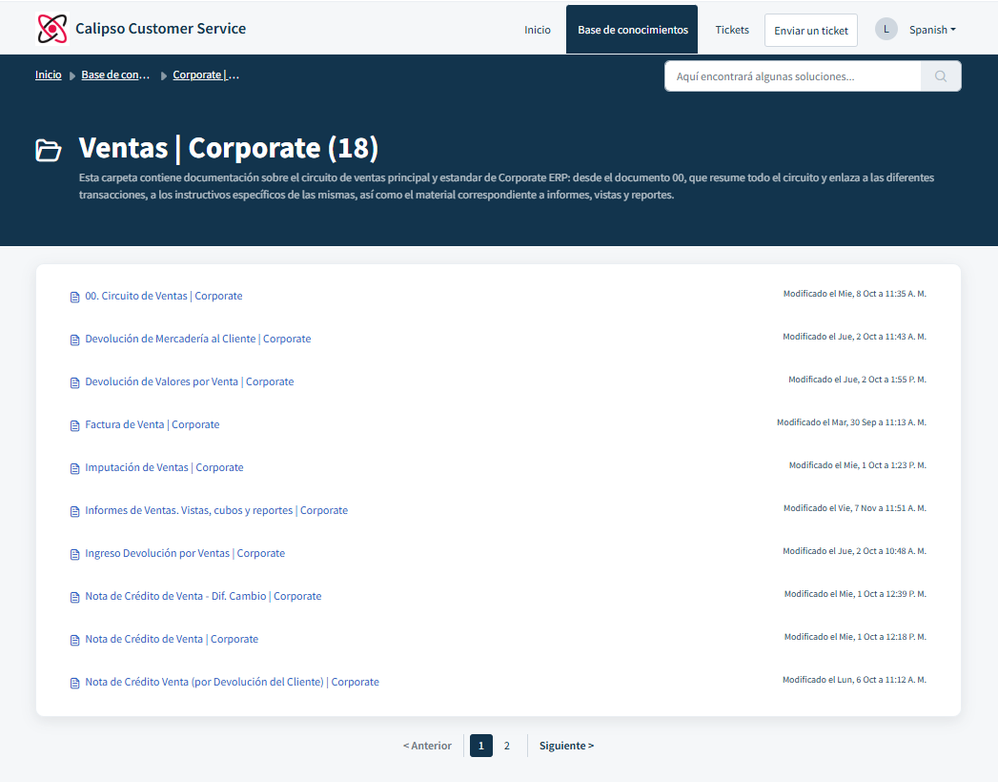Open Ingreso Devolución por Ventas article
This screenshot has height=782, width=998.
185,553
